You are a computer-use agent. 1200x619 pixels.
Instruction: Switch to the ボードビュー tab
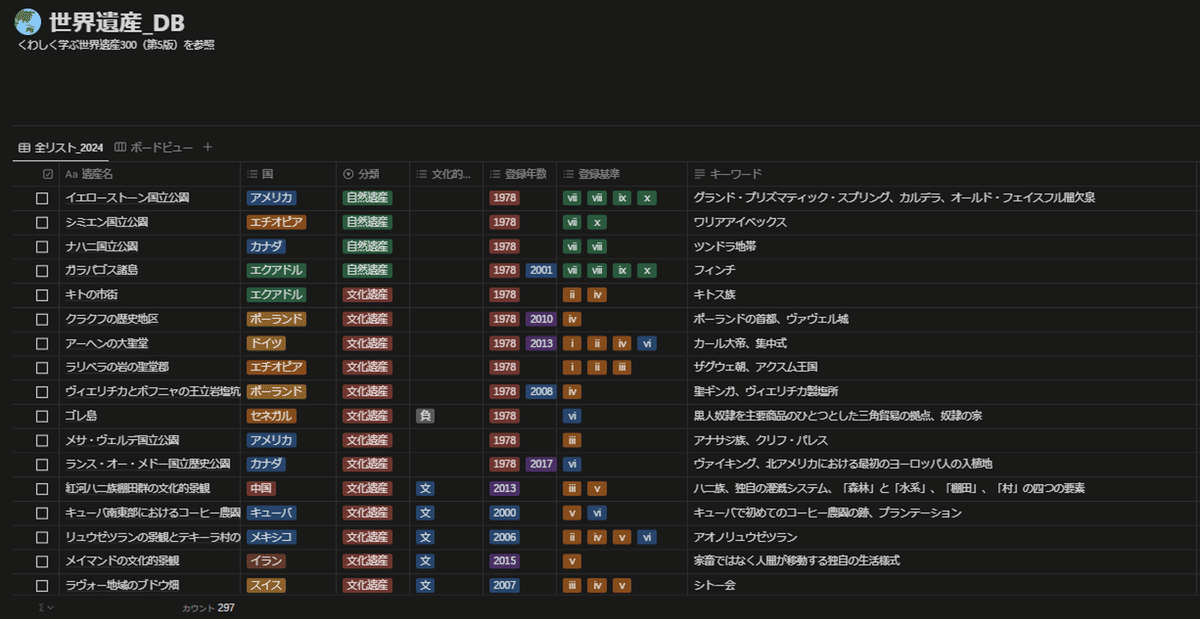(x=153, y=147)
